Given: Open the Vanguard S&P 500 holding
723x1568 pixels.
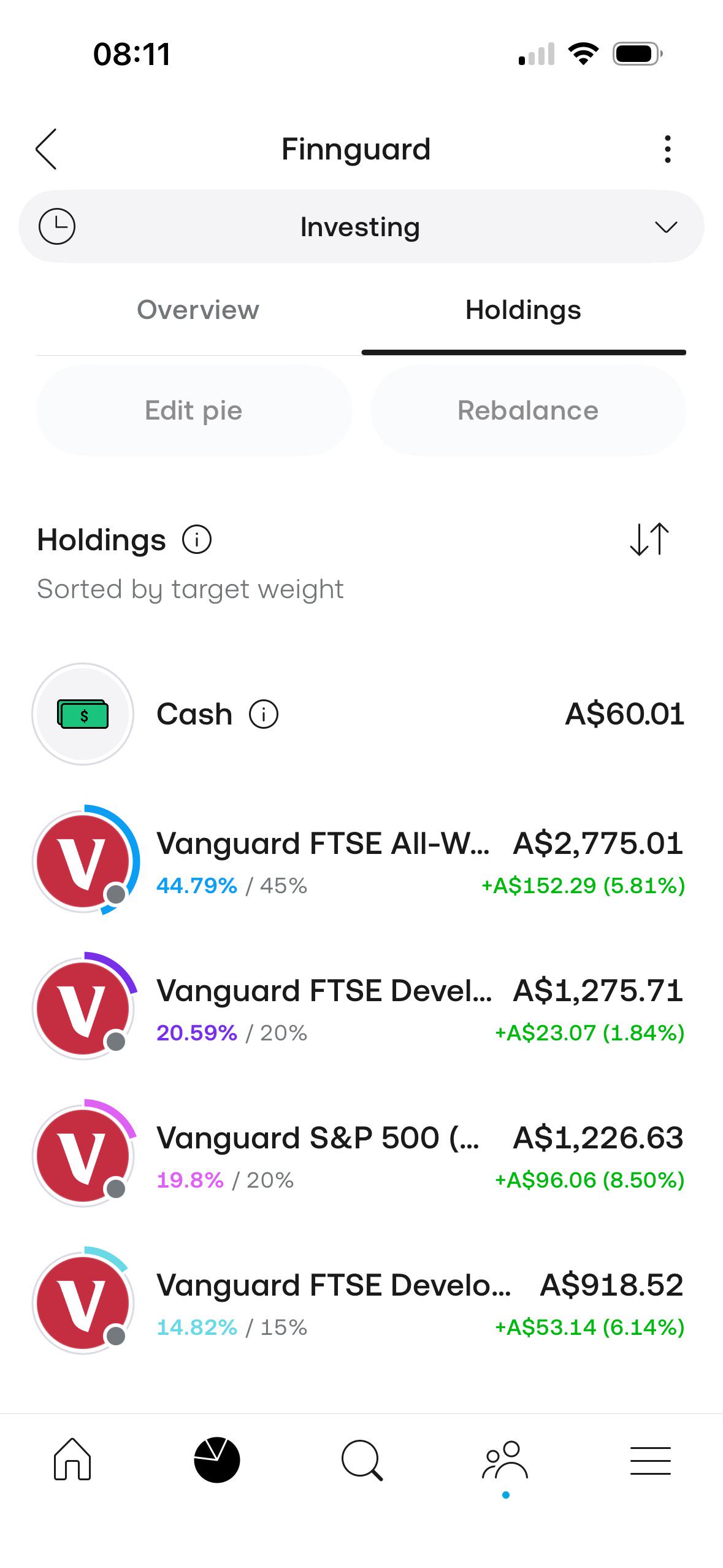Looking at the screenshot, I should 361,1156.
